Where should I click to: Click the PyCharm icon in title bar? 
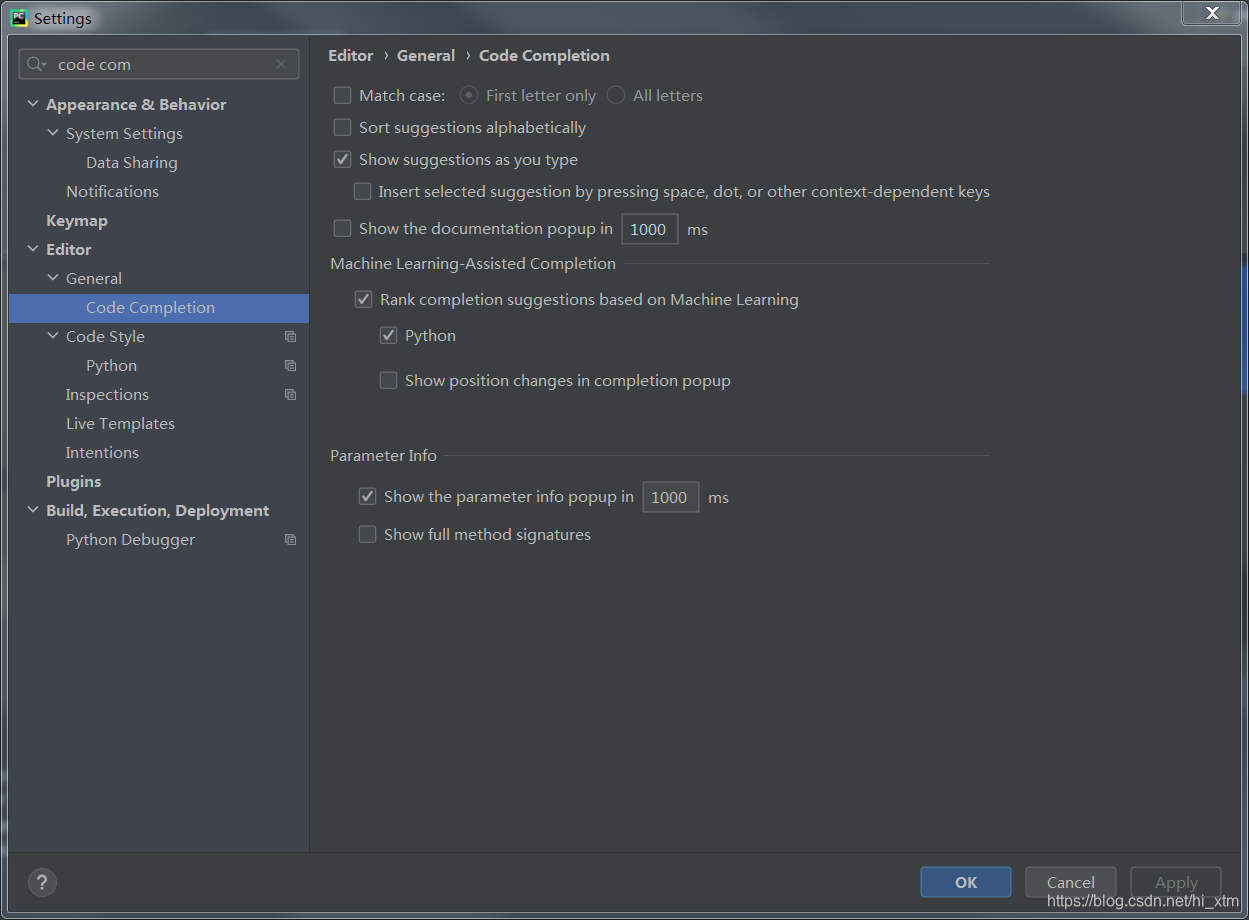[19, 18]
